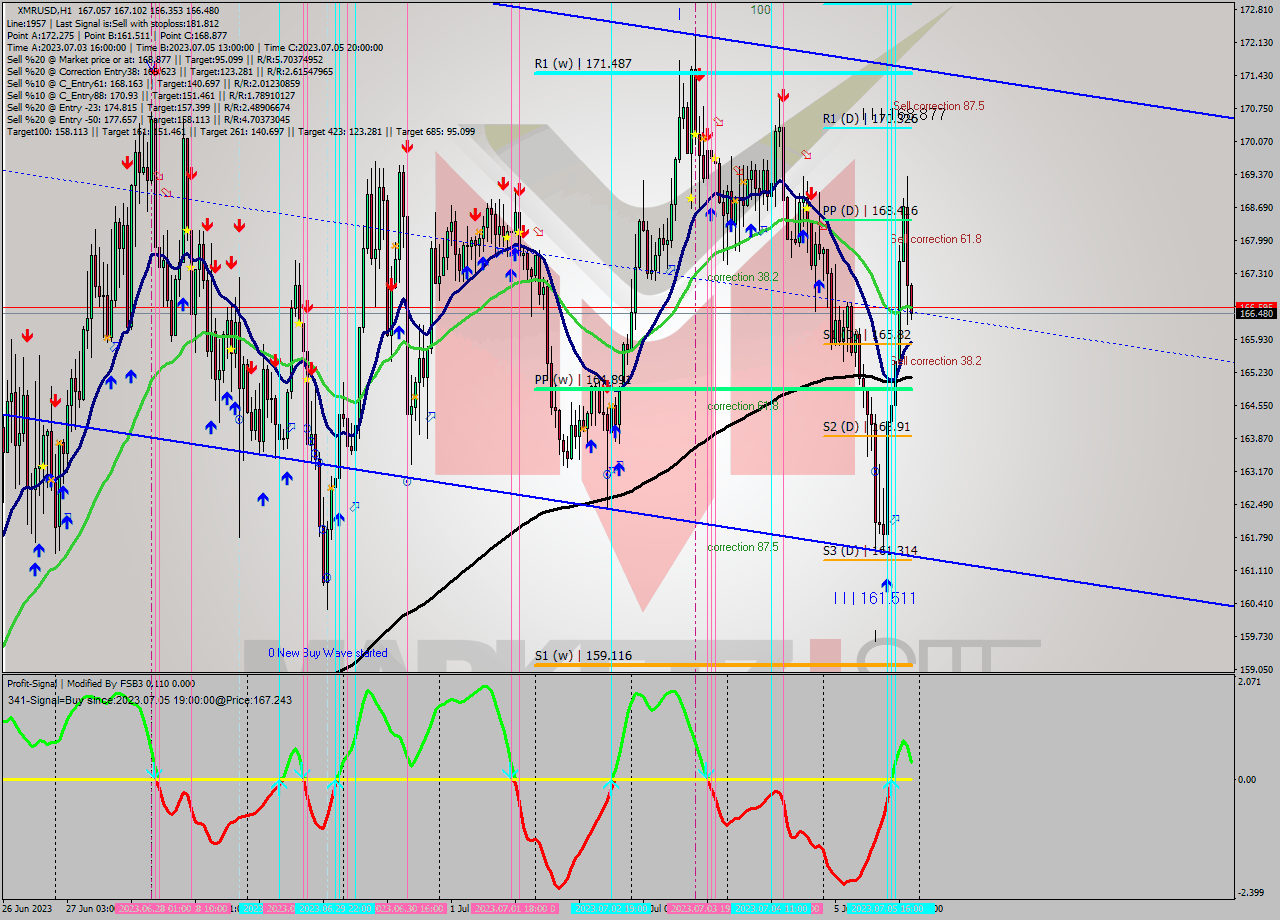Click the 341-Signal=Buy indicator label

[x=149, y=700]
